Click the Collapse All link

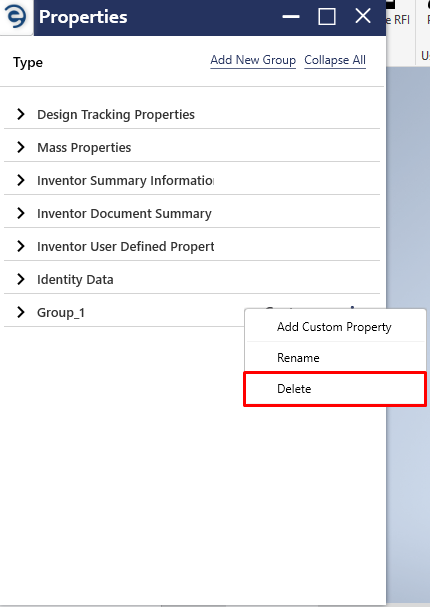click(x=335, y=60)
